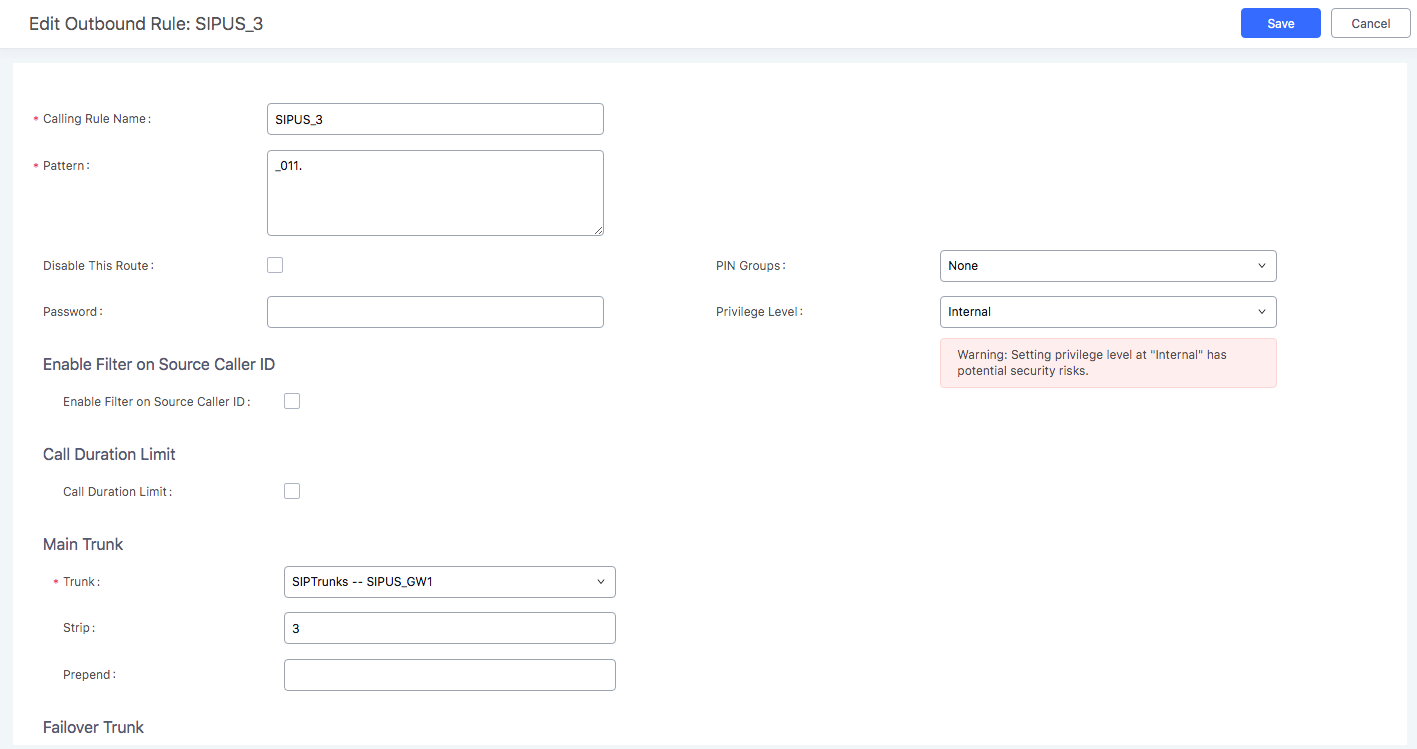Open the PIN Groups dropdown
Viewport: 1417px width, 749px height.
pos(1108,266)
